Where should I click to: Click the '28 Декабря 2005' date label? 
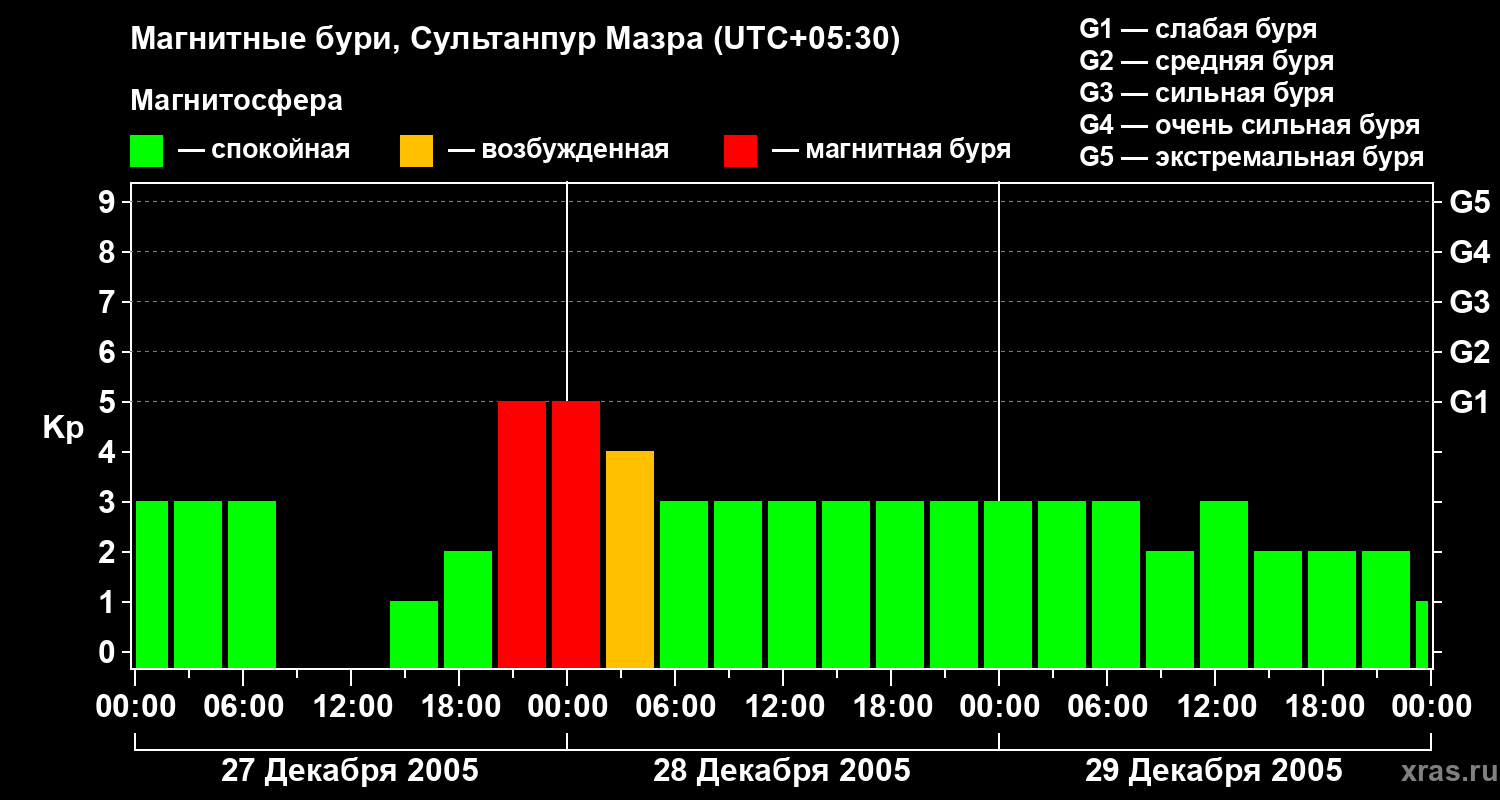[782, 771]
